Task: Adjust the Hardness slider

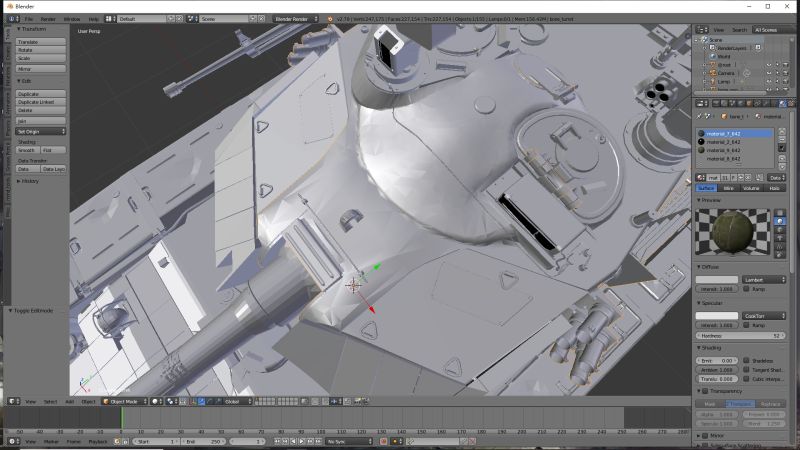Action: 741,336
